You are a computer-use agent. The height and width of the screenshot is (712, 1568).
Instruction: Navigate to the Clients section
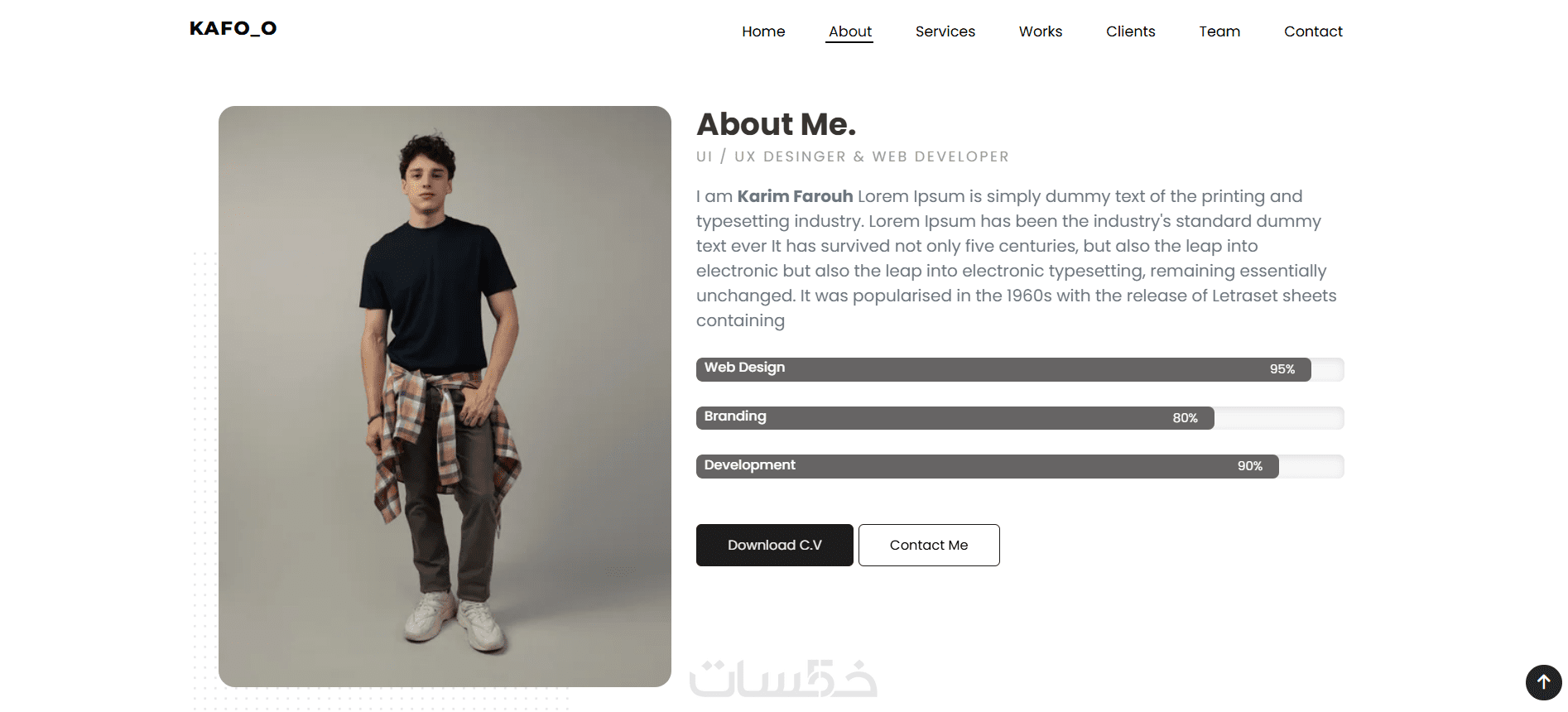click(x=1130, y=31)
